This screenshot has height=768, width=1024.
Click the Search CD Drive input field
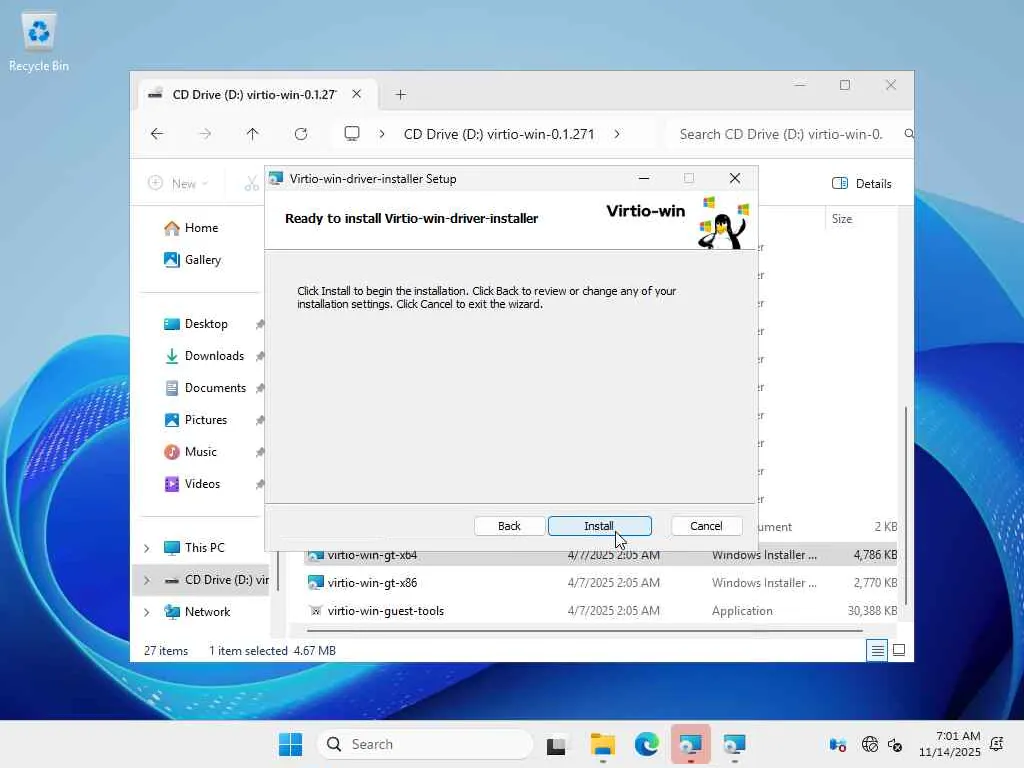coord(788,134)
